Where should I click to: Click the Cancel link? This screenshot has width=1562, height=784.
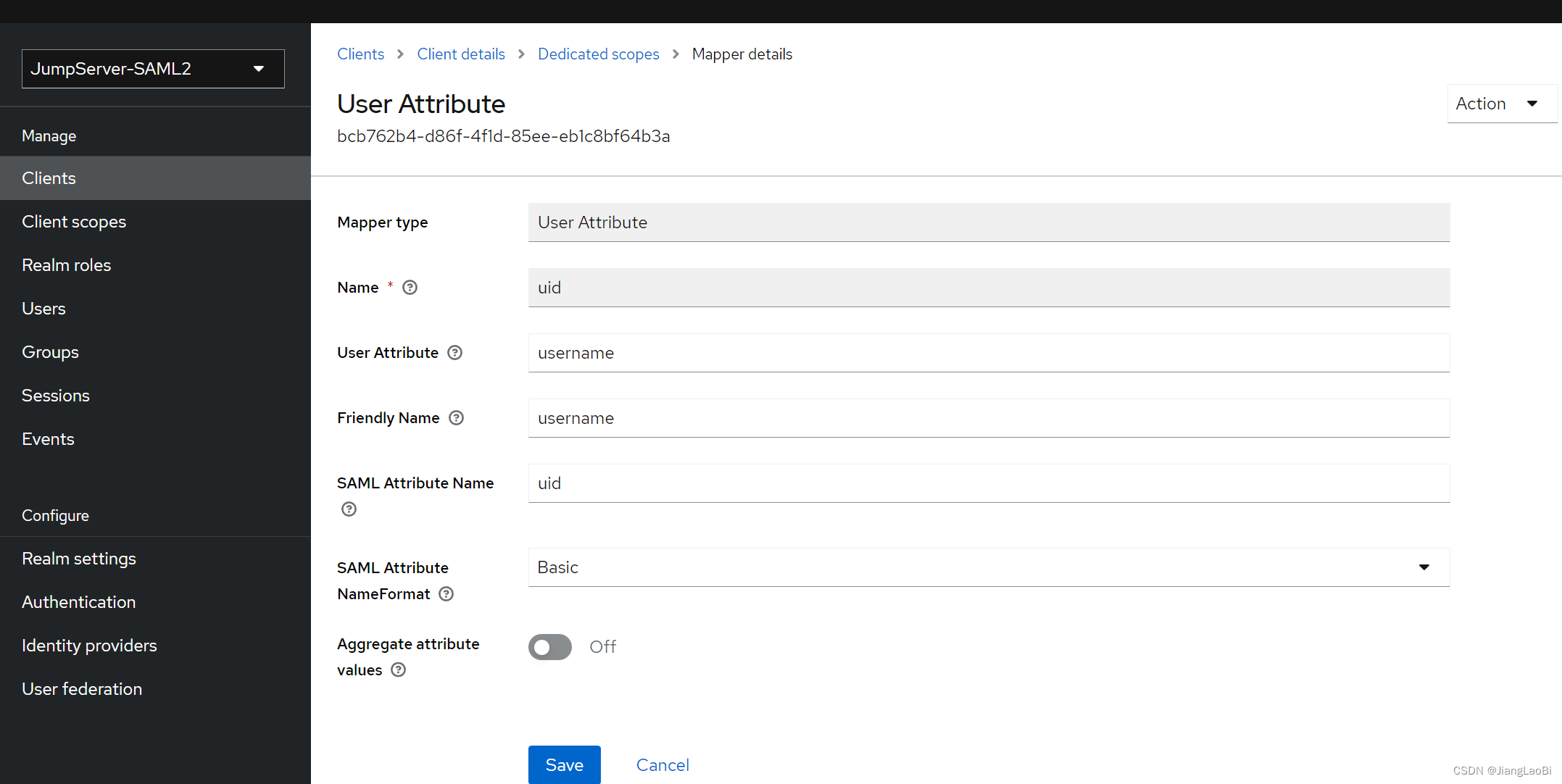[x=662, y=764]
